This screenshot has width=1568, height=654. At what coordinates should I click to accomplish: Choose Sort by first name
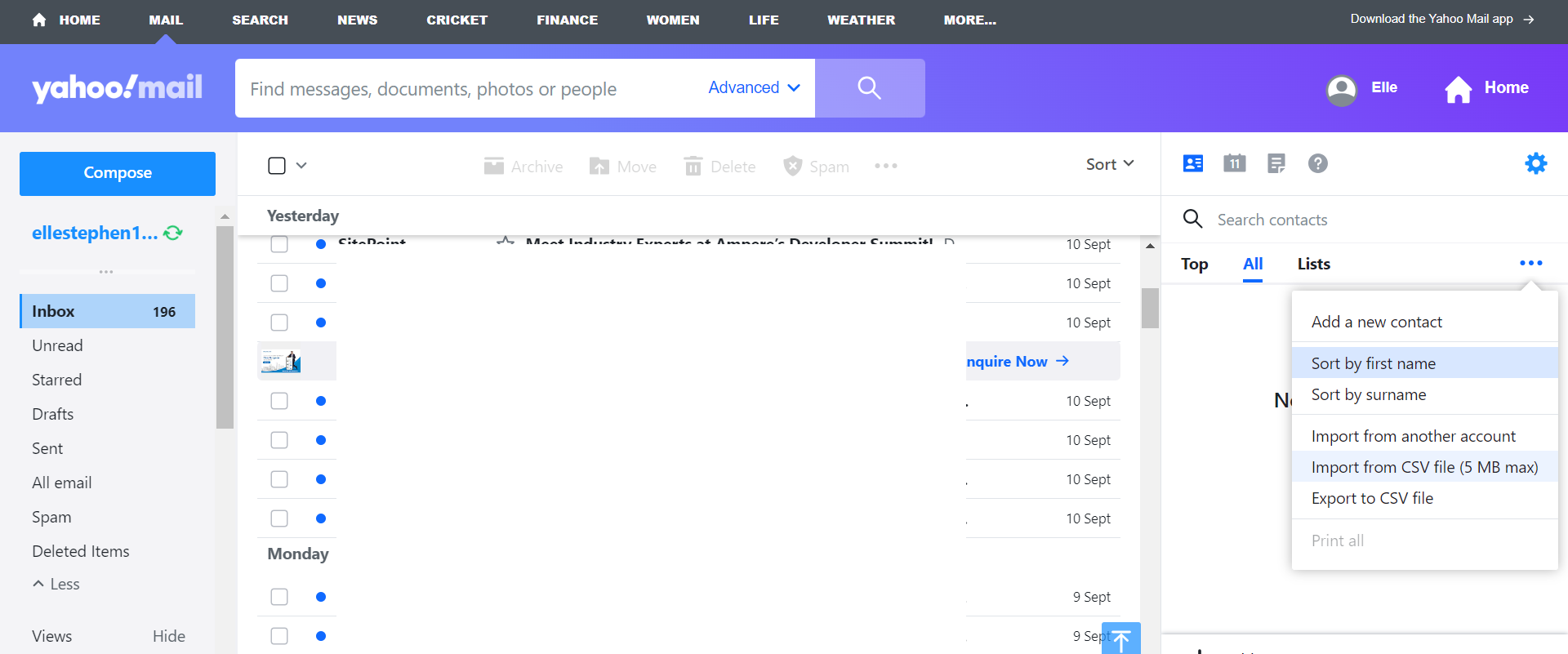point(1425,363)
